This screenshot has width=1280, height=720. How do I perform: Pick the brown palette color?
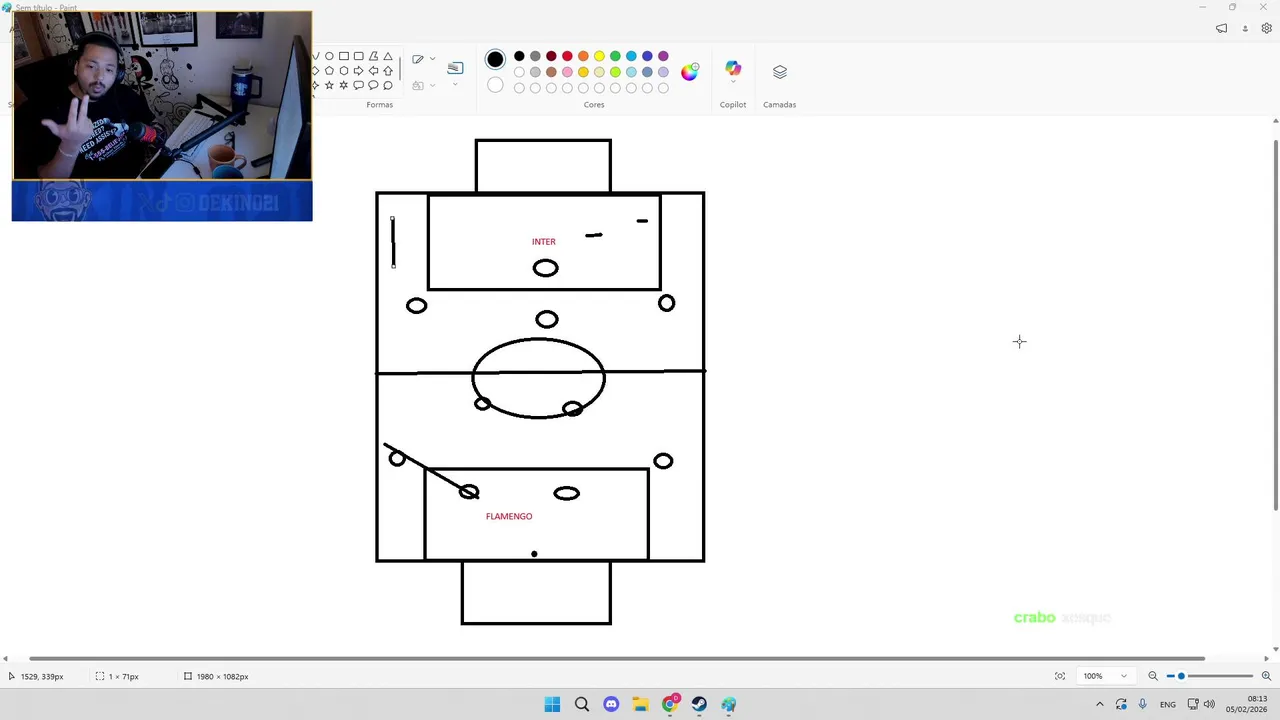click(551, 72)
